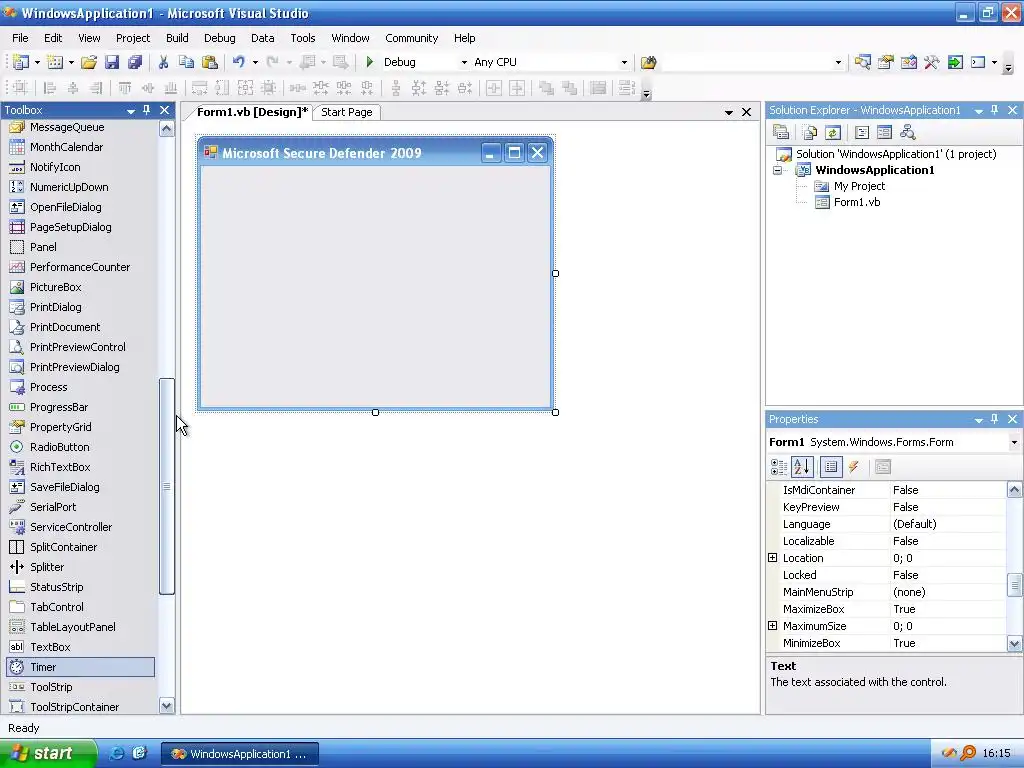Undo the last action via toolbar
This screenshot has height=768, width=1024.
pyautogui.click(x=239, y=62)
